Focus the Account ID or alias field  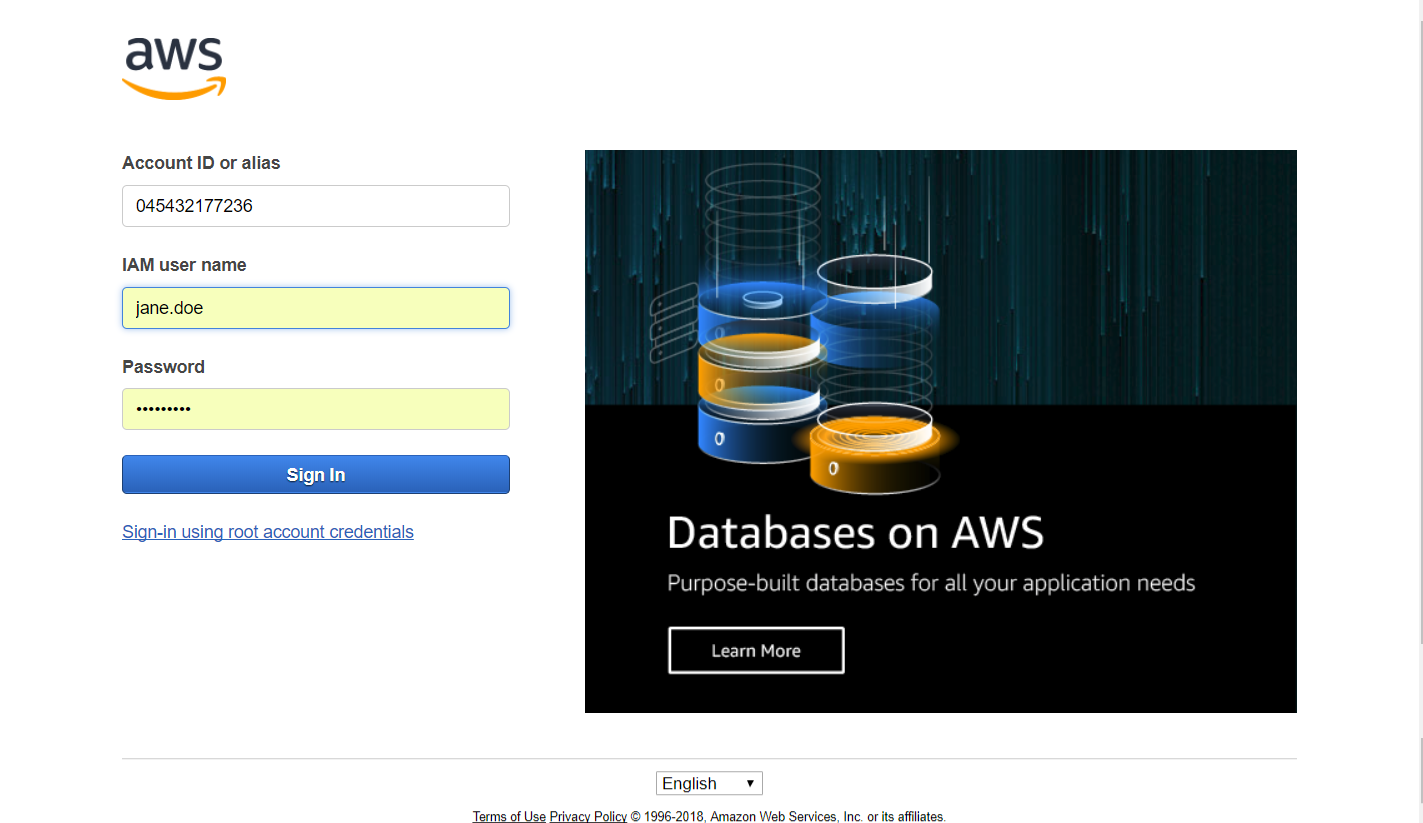pos(316,206)
